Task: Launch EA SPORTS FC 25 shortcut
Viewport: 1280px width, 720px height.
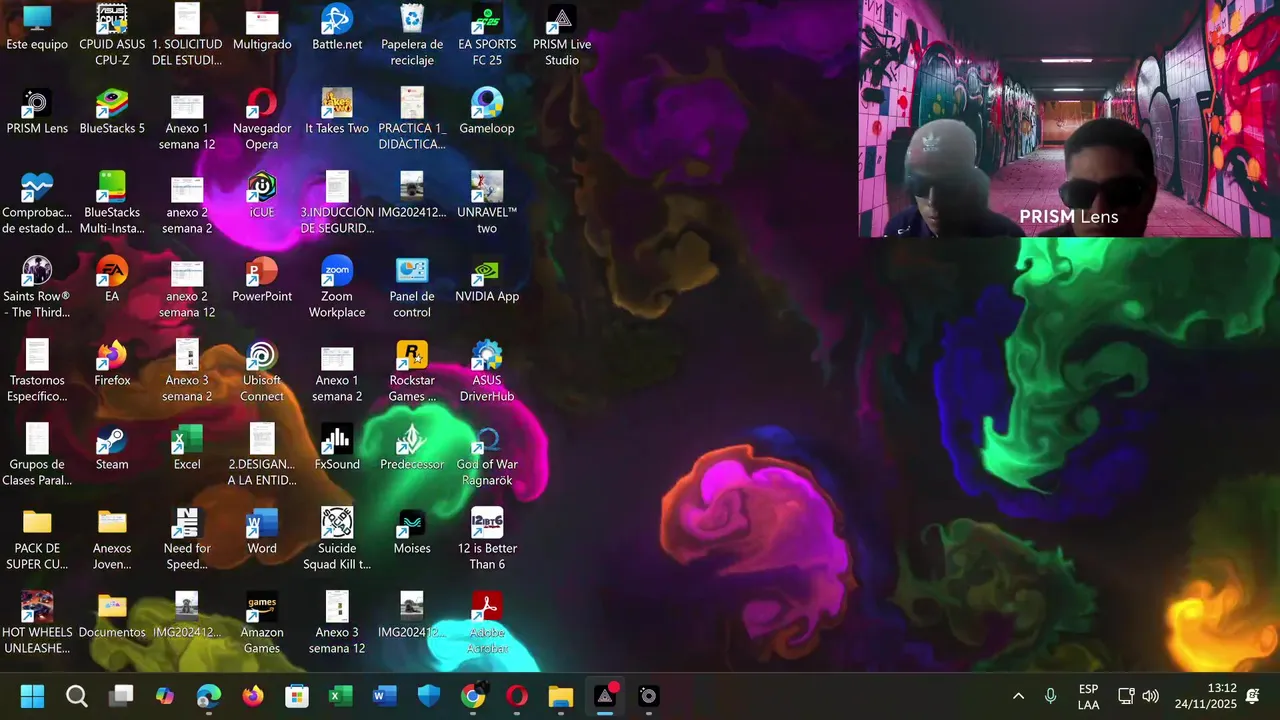Action: 487,35
